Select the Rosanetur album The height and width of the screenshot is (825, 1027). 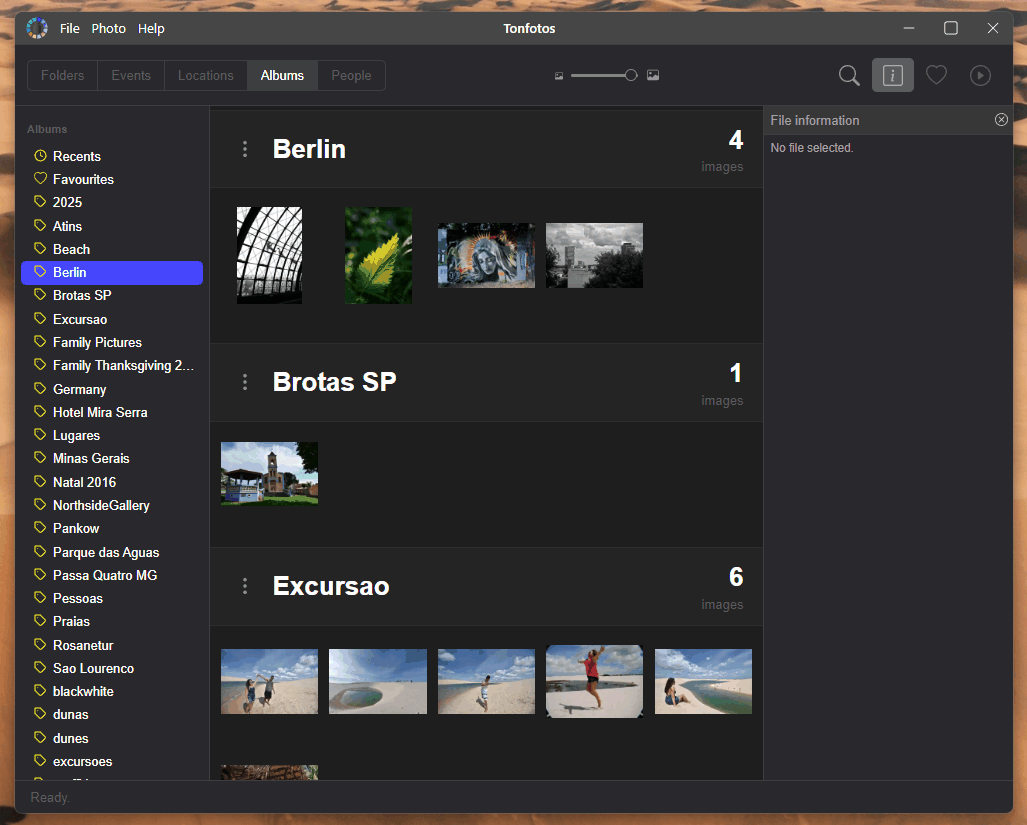coord(112,645)
